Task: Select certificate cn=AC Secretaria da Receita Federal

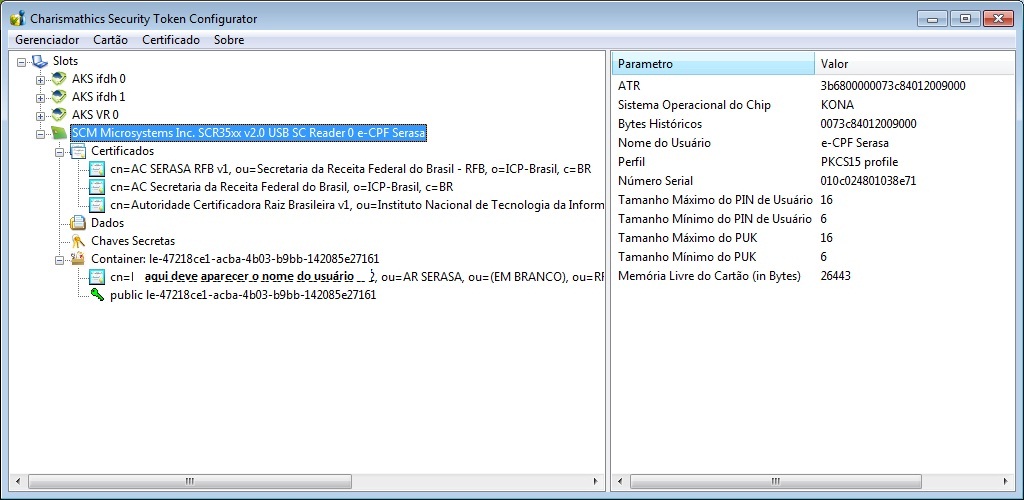Action: click(x=281, y=187)
